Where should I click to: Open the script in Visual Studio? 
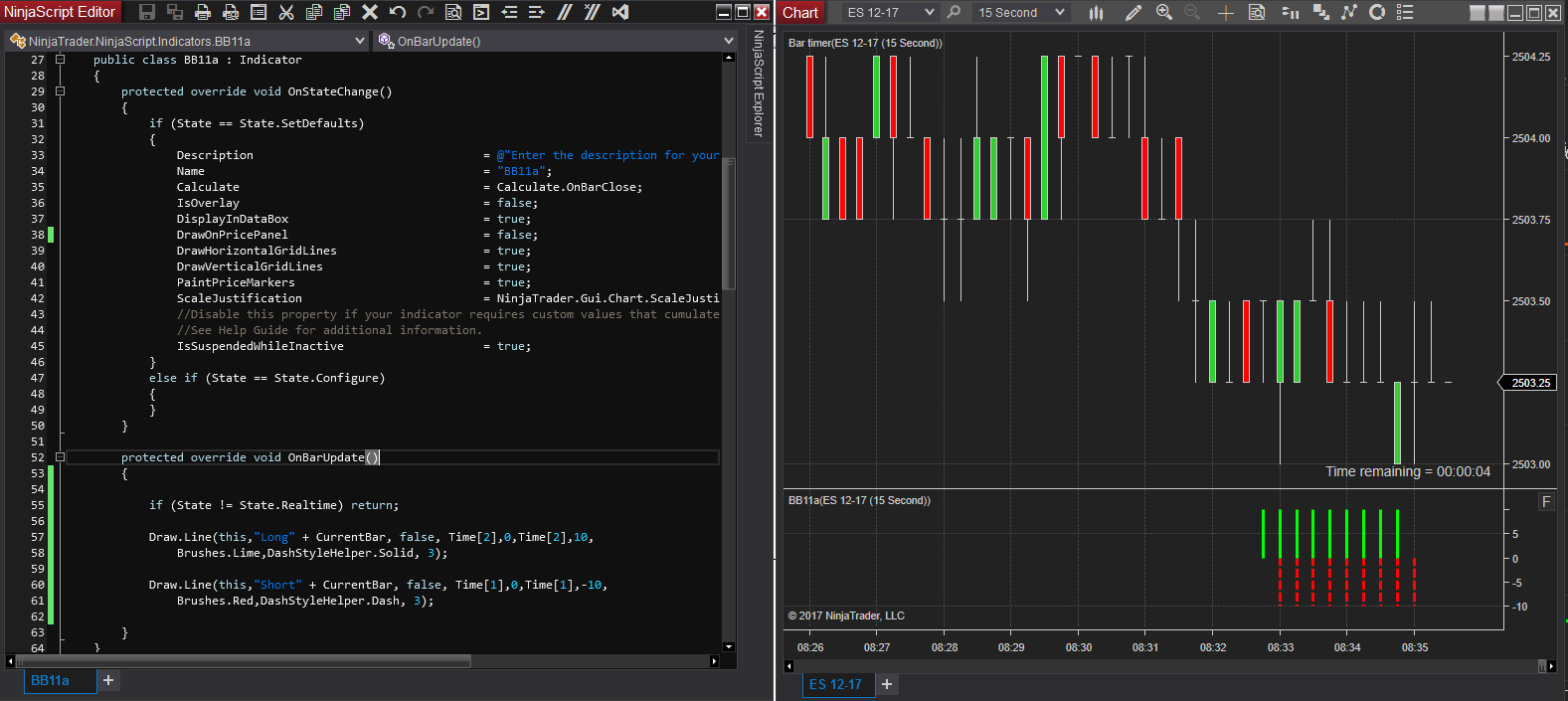tap(620, 12)
